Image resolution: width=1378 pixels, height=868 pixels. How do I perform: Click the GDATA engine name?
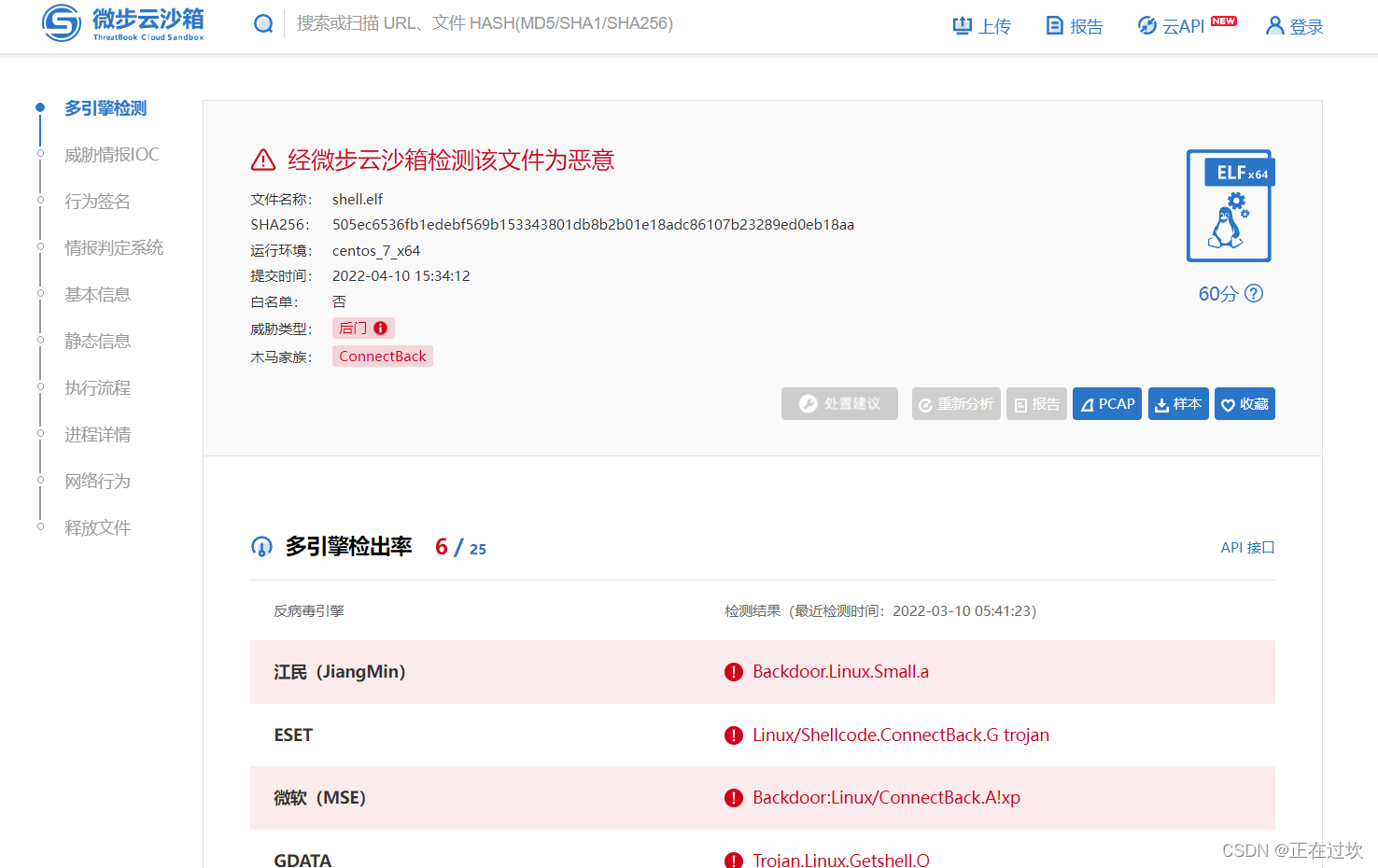[302, 860]
